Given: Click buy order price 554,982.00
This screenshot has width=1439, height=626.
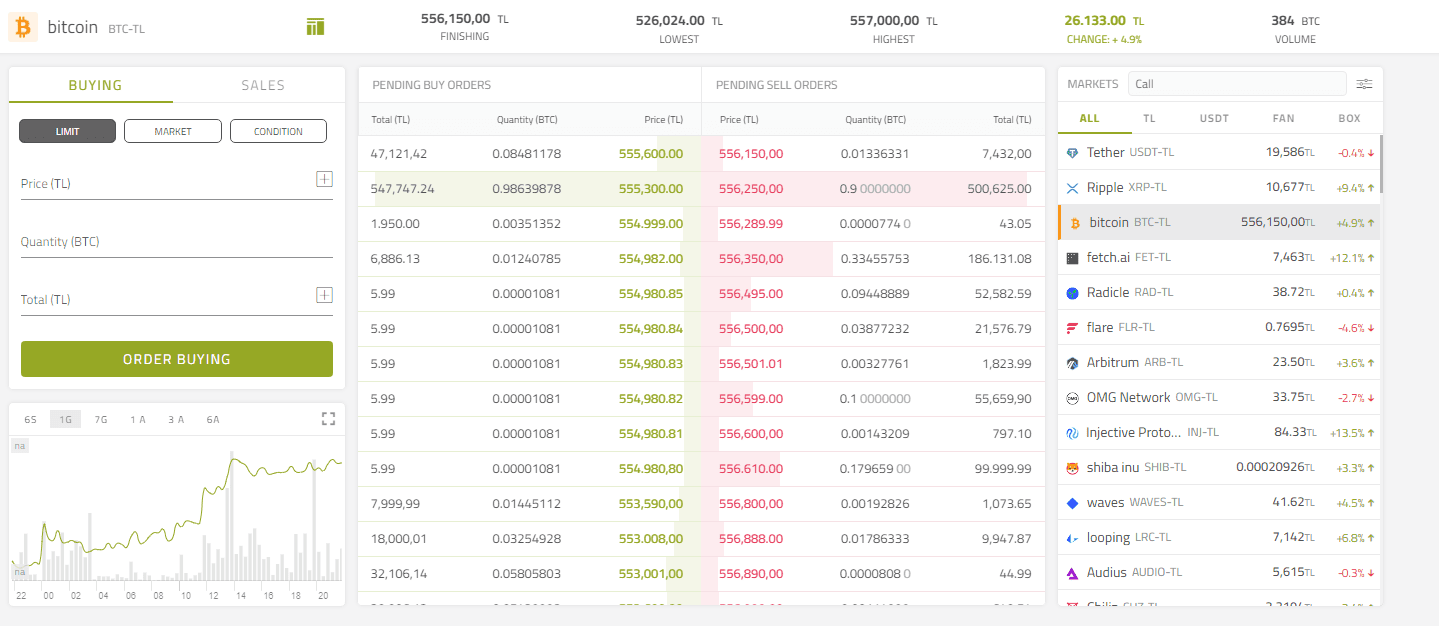Looking at the screenshot, I should tap(651, 259).
